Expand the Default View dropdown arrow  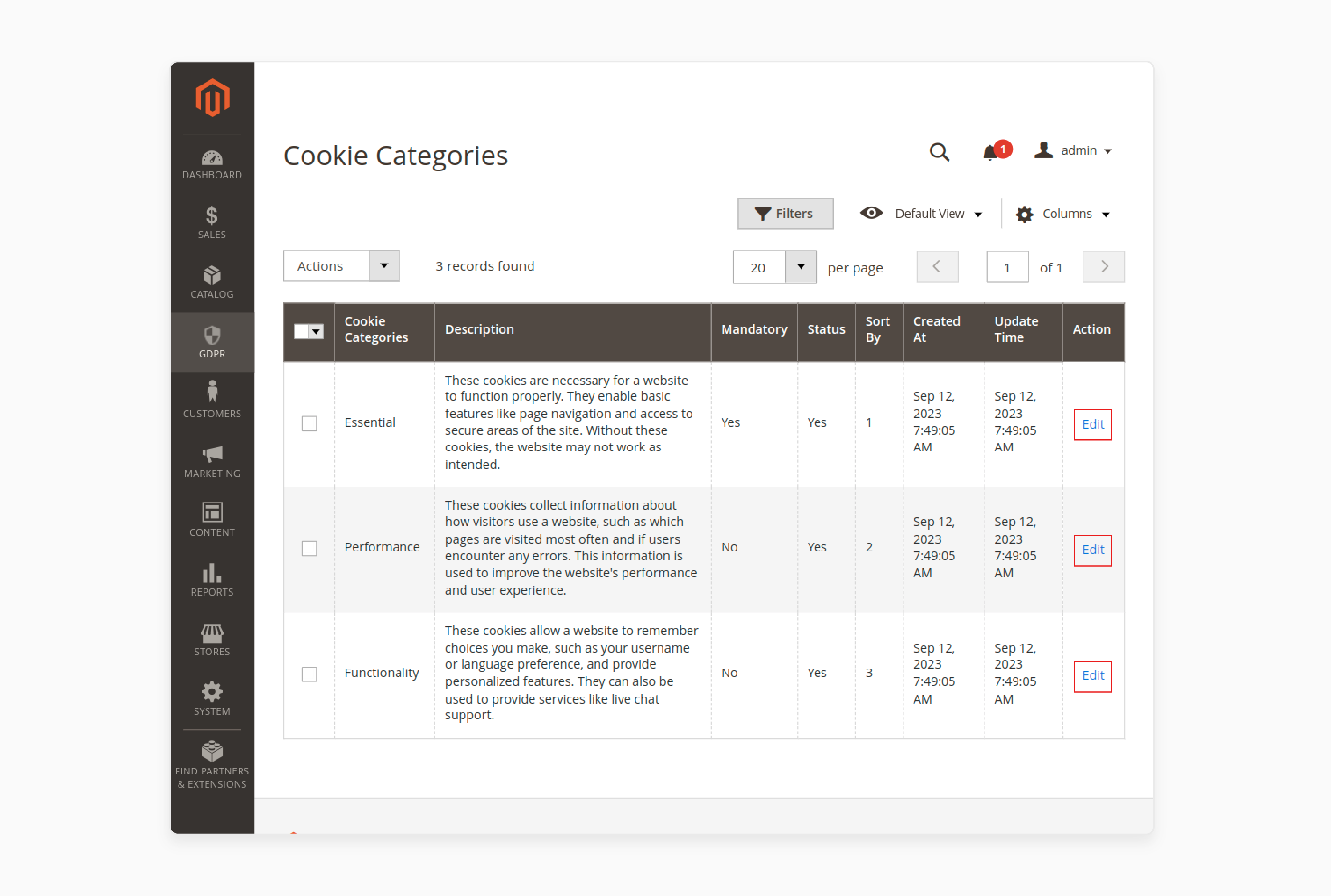pyautogui.click(x=978, y=215)
